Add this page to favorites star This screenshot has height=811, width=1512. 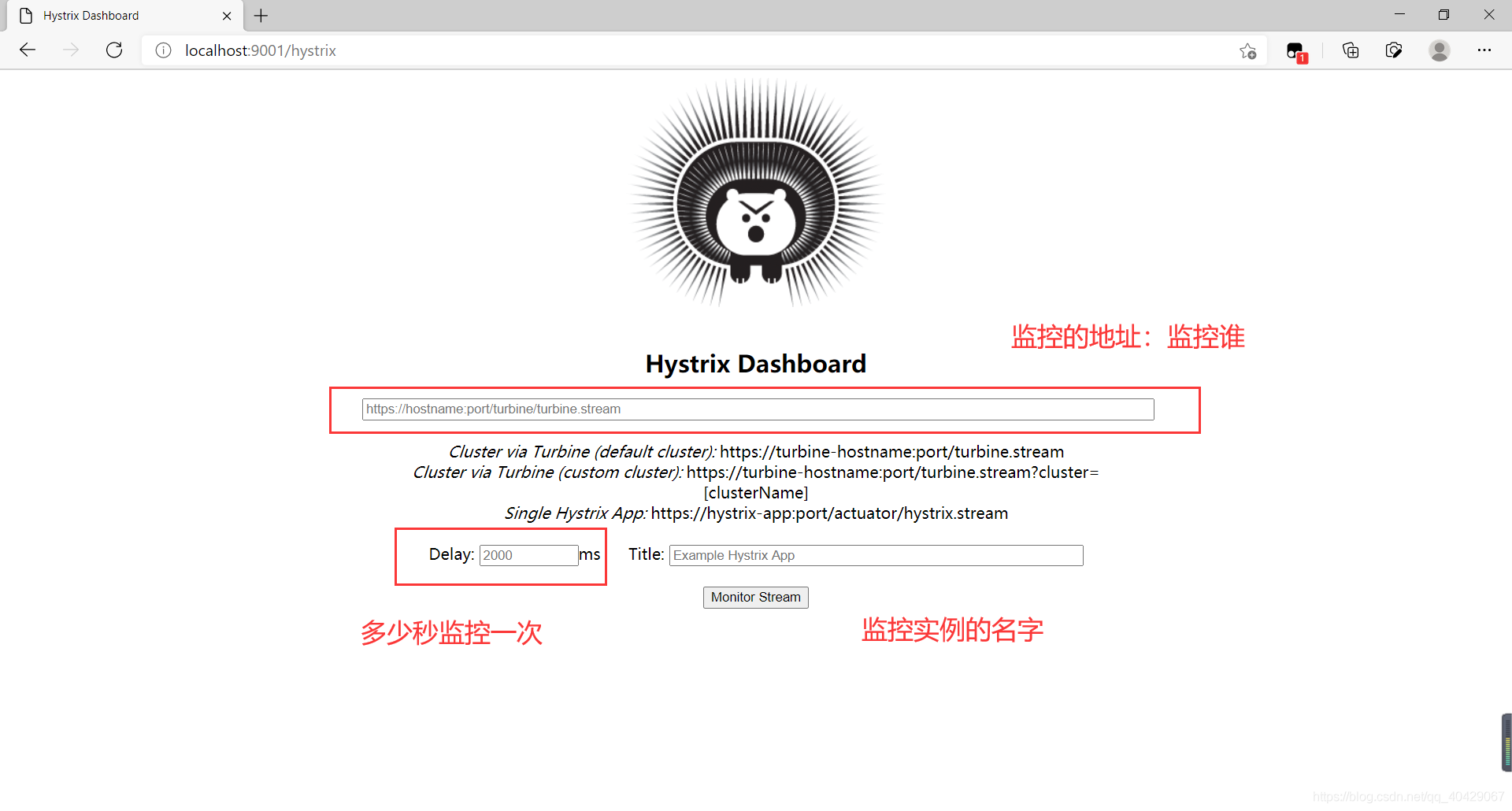point(1247,51)
